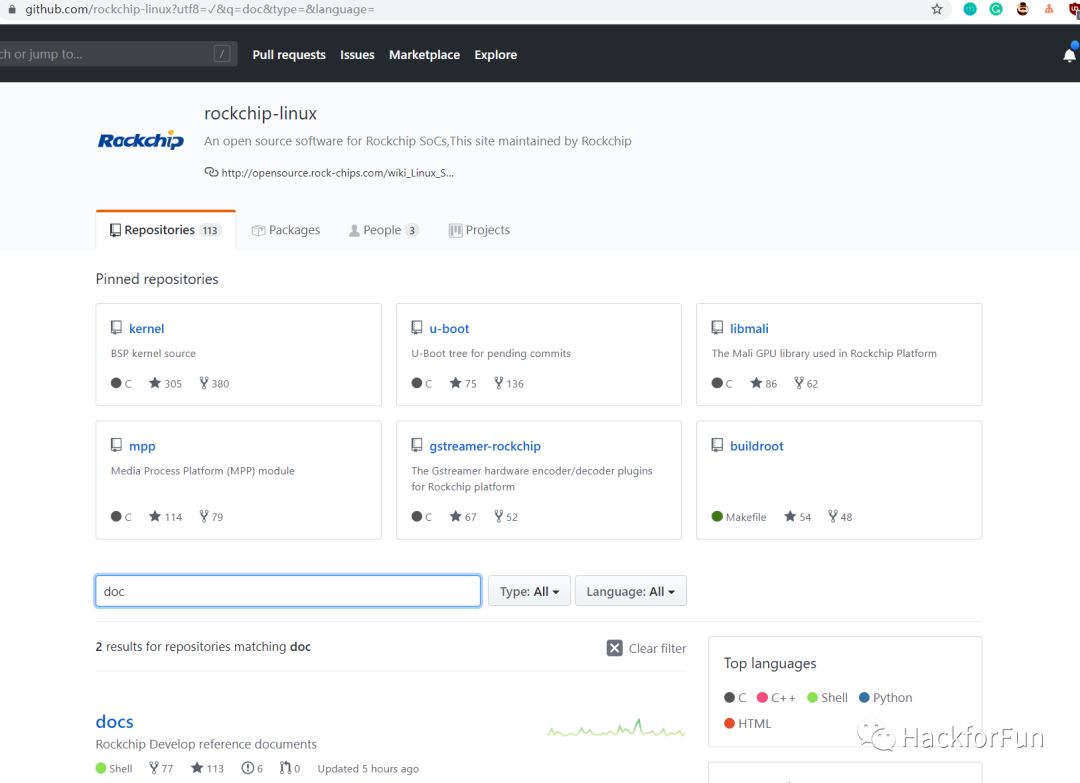The width and height of the screenshot is (1080, 783).
Task: Switch to the Projects tab
Action: click(479, 230)
